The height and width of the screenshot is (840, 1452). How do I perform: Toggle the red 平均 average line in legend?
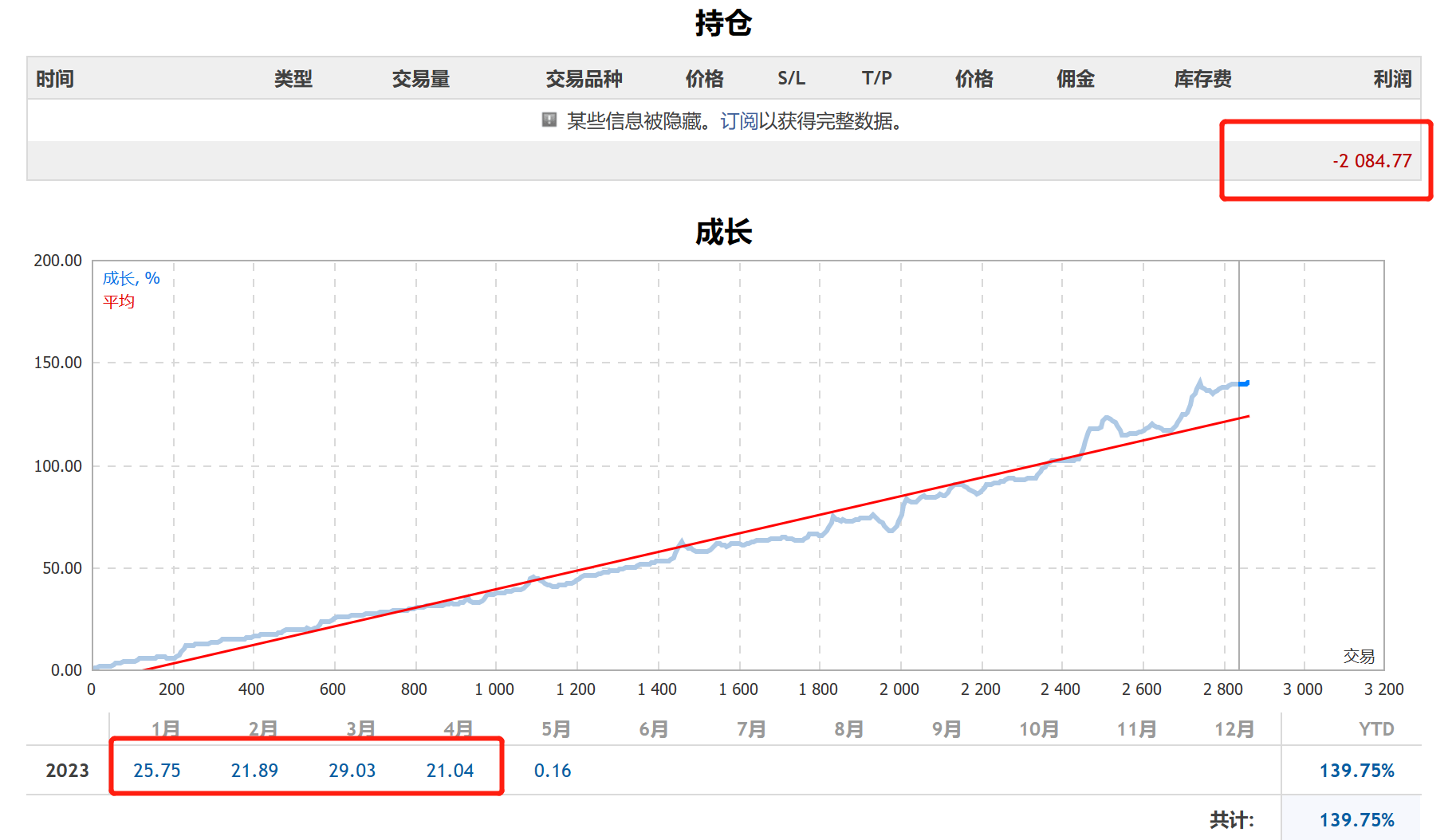point(118,301)
